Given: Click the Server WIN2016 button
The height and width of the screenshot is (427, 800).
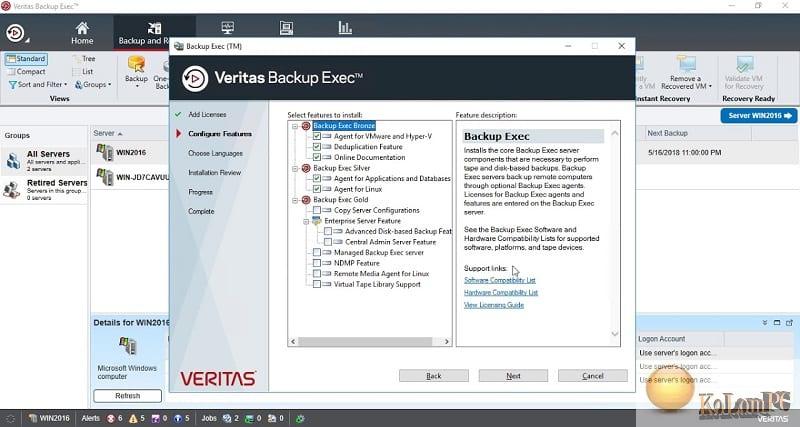Looking at the screenshot, I should pos(759,116).
